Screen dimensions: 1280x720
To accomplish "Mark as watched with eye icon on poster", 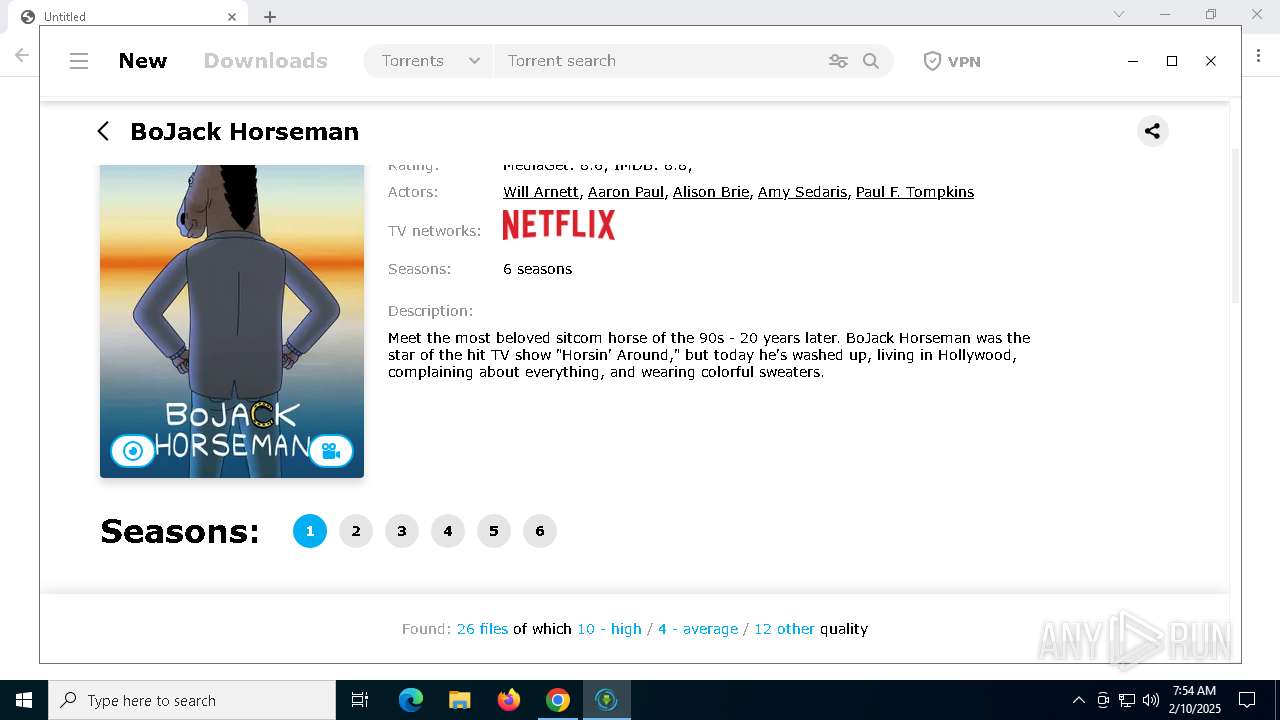I will click(133, 451).
